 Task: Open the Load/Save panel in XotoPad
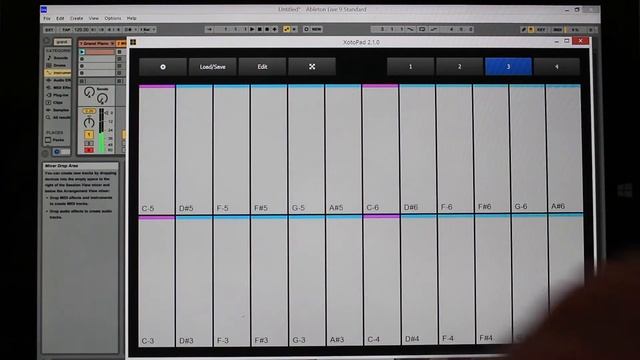pyautogui.click(x=212, y=67)
